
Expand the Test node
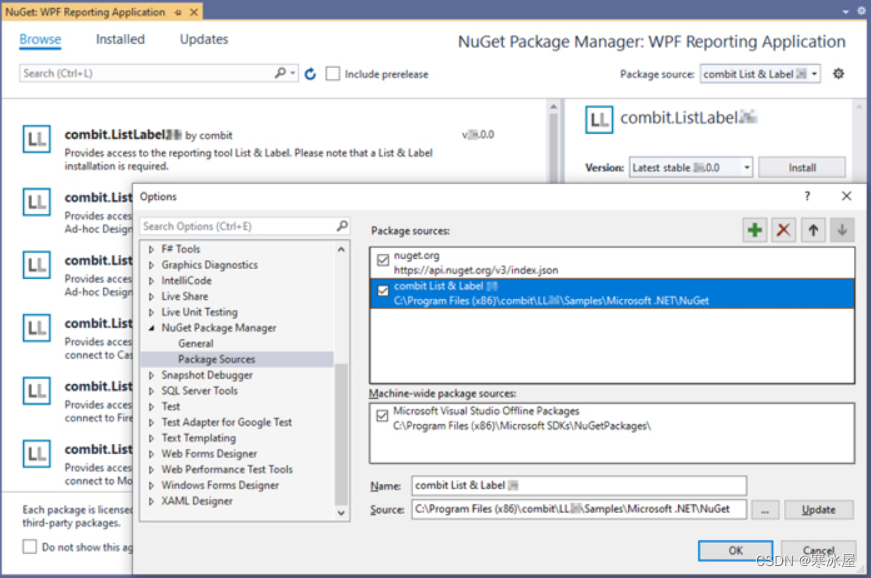151,407
